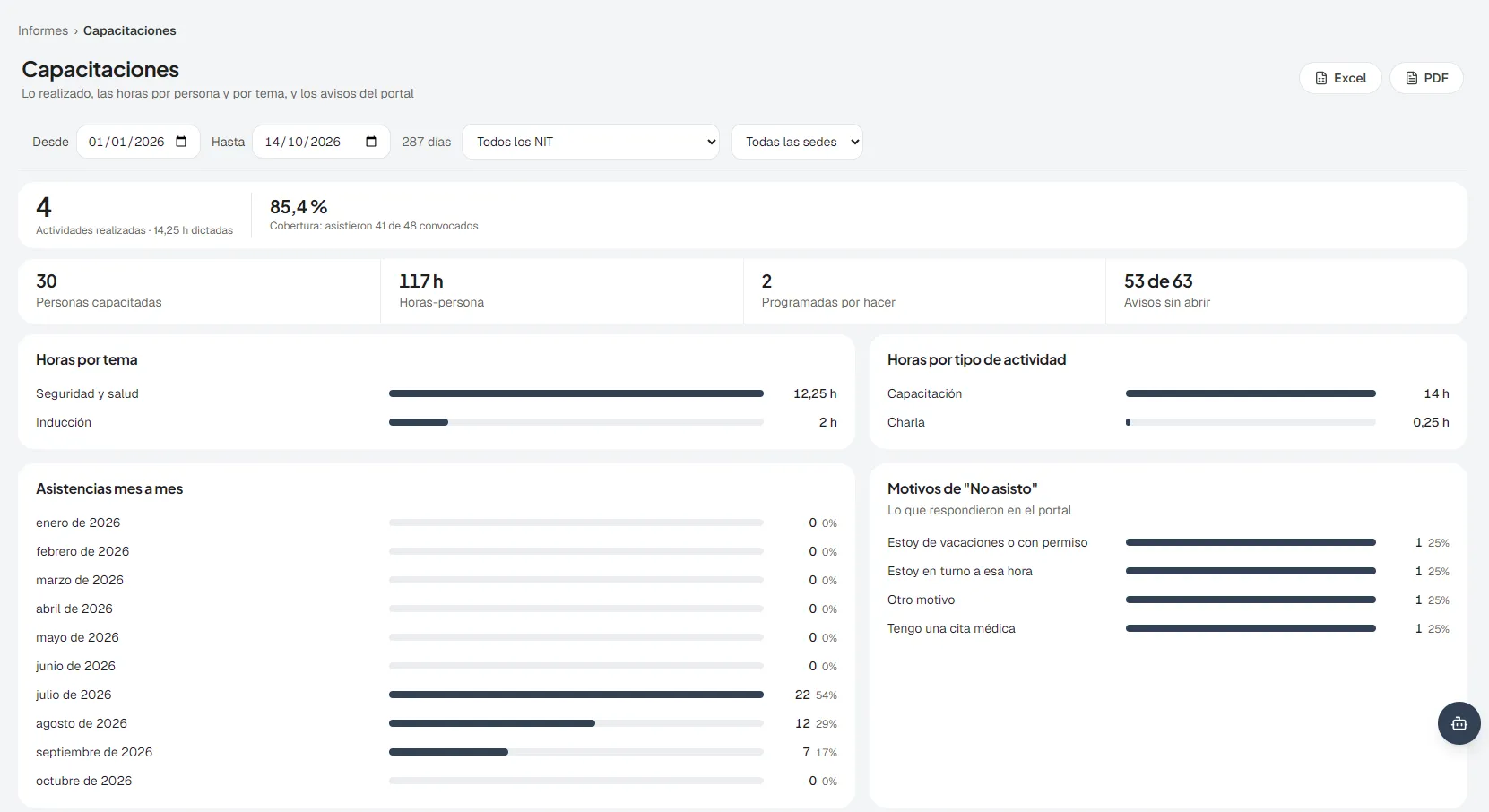Download report with PDF button
Viewport: 1489px width, 812px height.
click(x=1426, y=78)
